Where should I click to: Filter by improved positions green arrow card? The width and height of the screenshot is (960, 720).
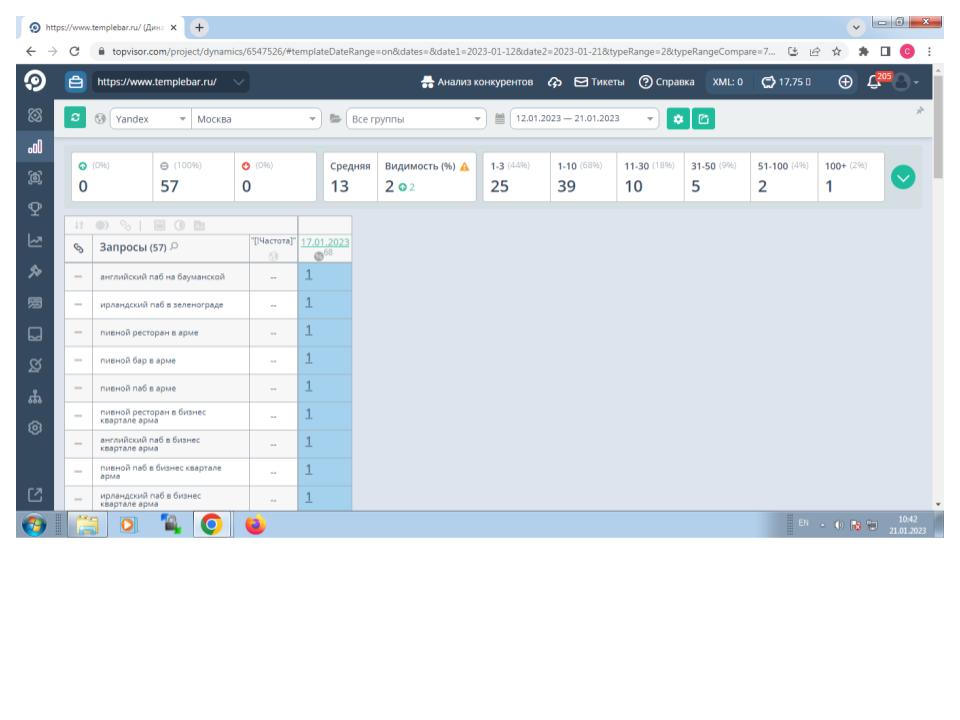pyautogui.click(x=111, y=177)
